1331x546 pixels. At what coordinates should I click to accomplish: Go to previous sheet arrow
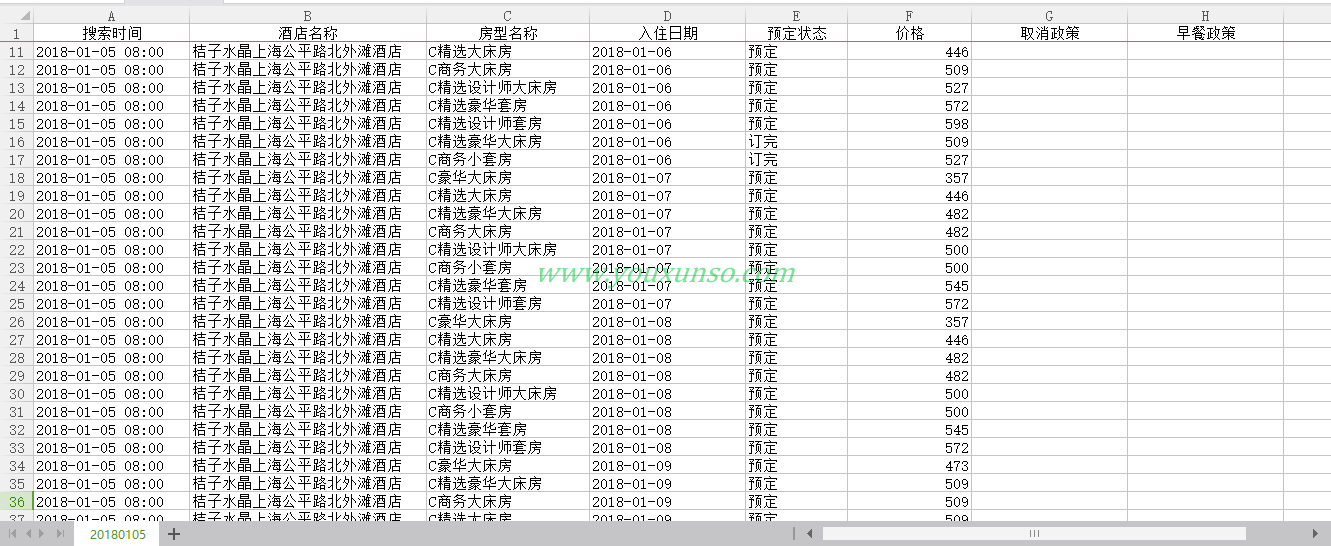pyautogui.click(x=29, y=534)
